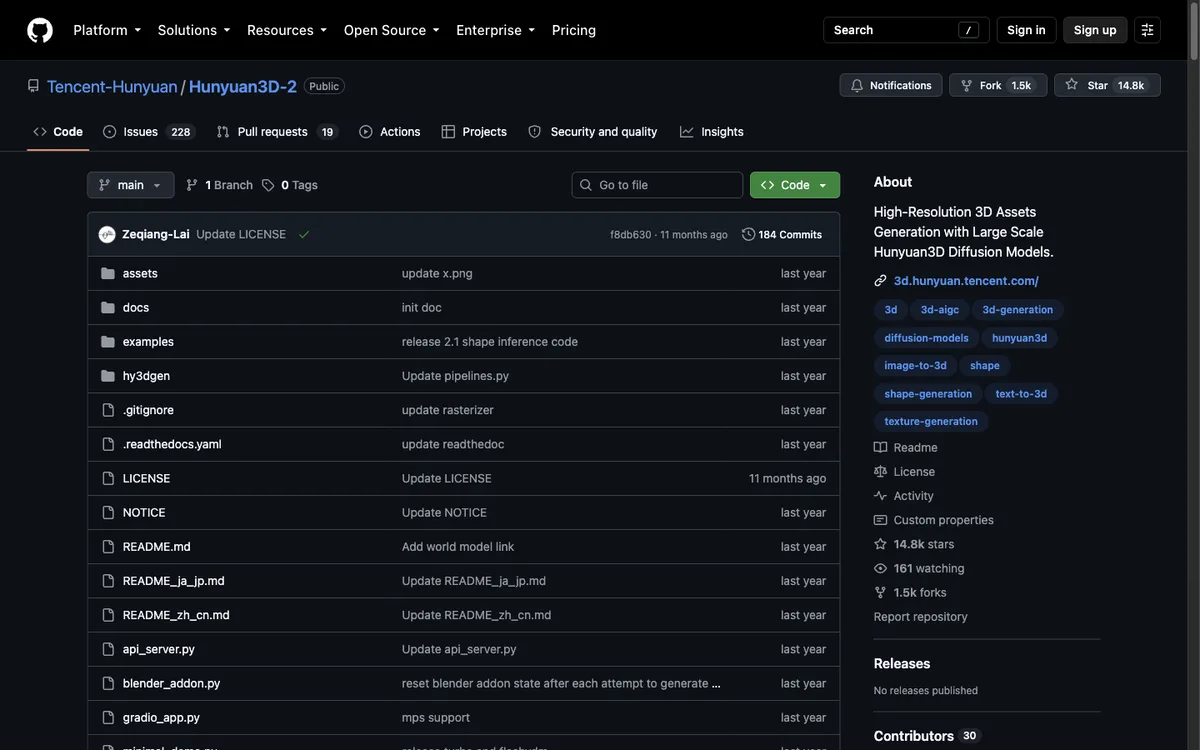Open the Security and quality tab
Viewport: 1200px width, 750px height.
tap(593, 132)
